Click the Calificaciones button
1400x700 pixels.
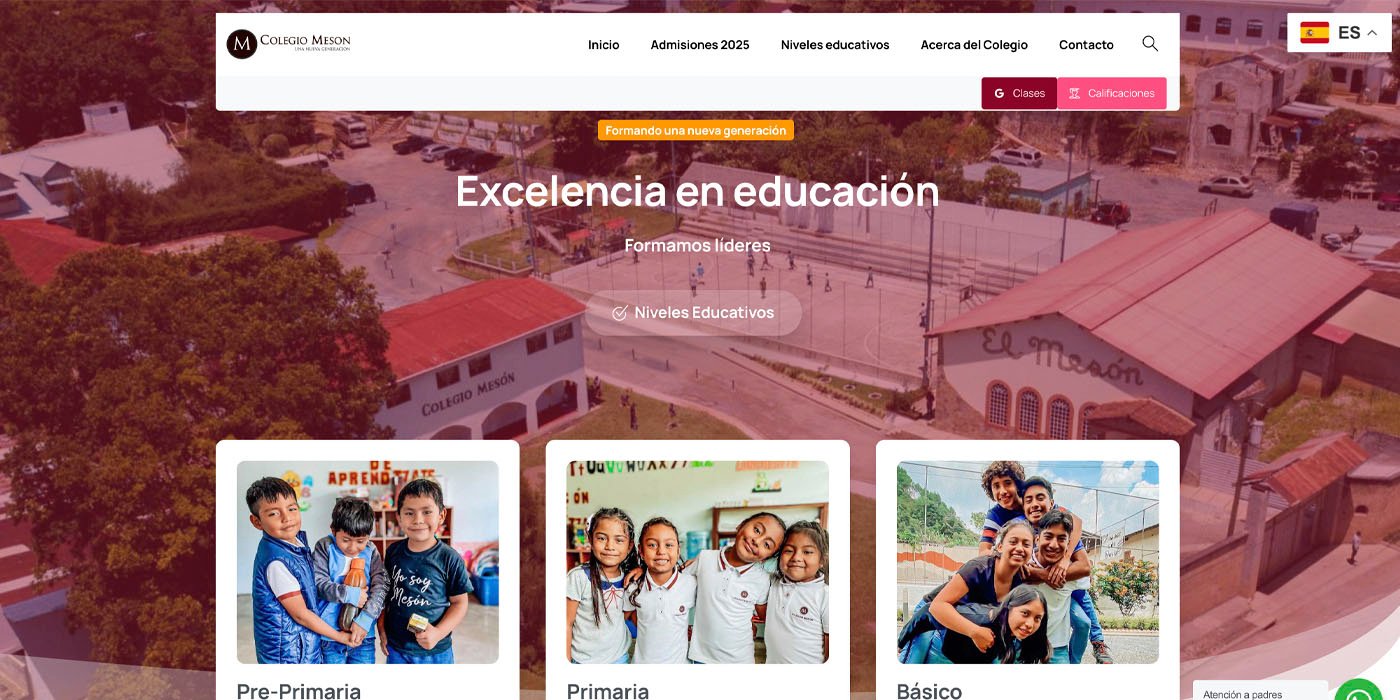tap(1112, 93)
